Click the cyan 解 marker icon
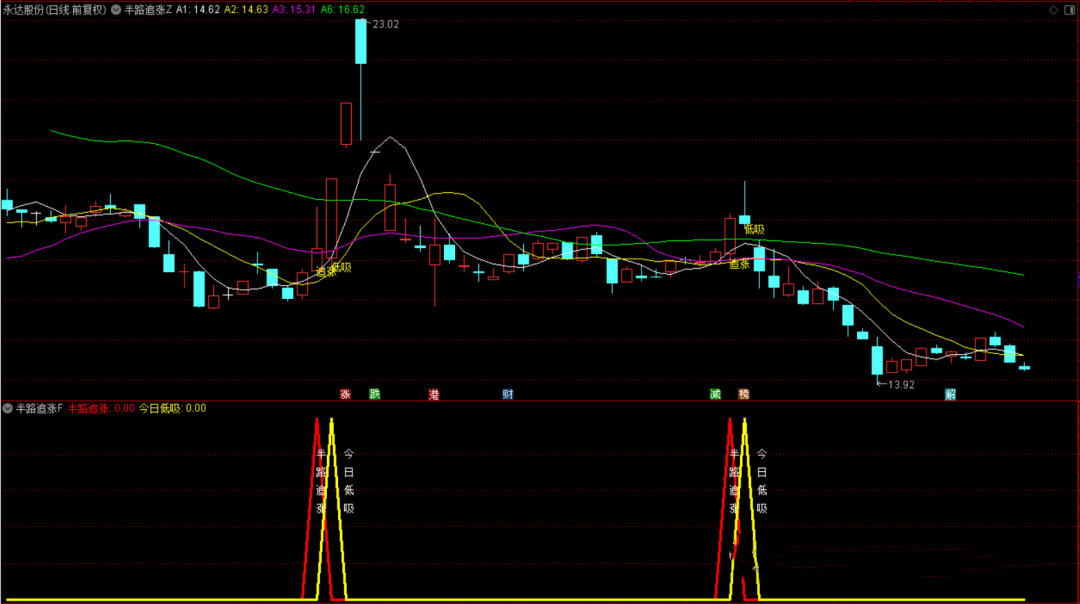 coord(949,394)
